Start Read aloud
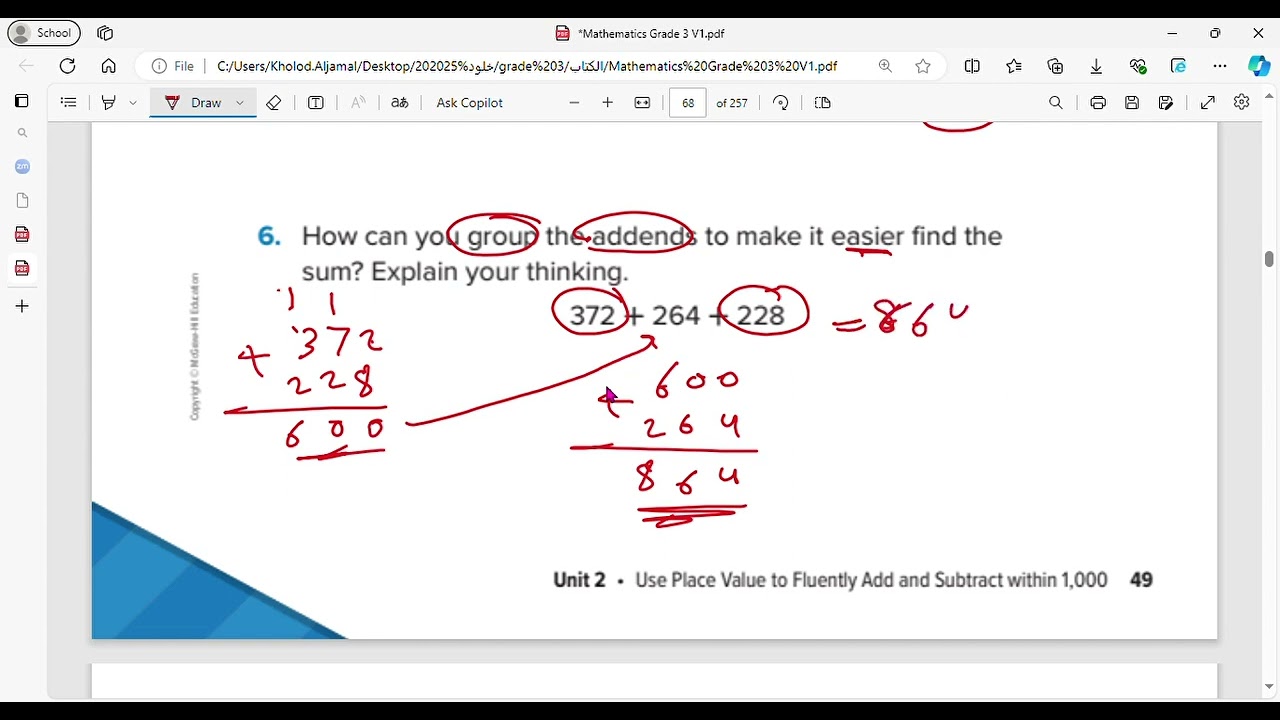 point(358,103)
